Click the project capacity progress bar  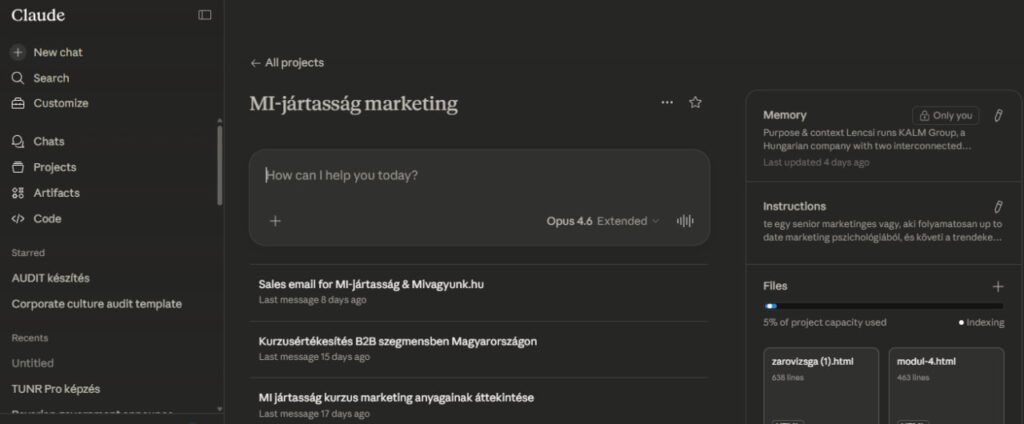[x=883, y=306]
